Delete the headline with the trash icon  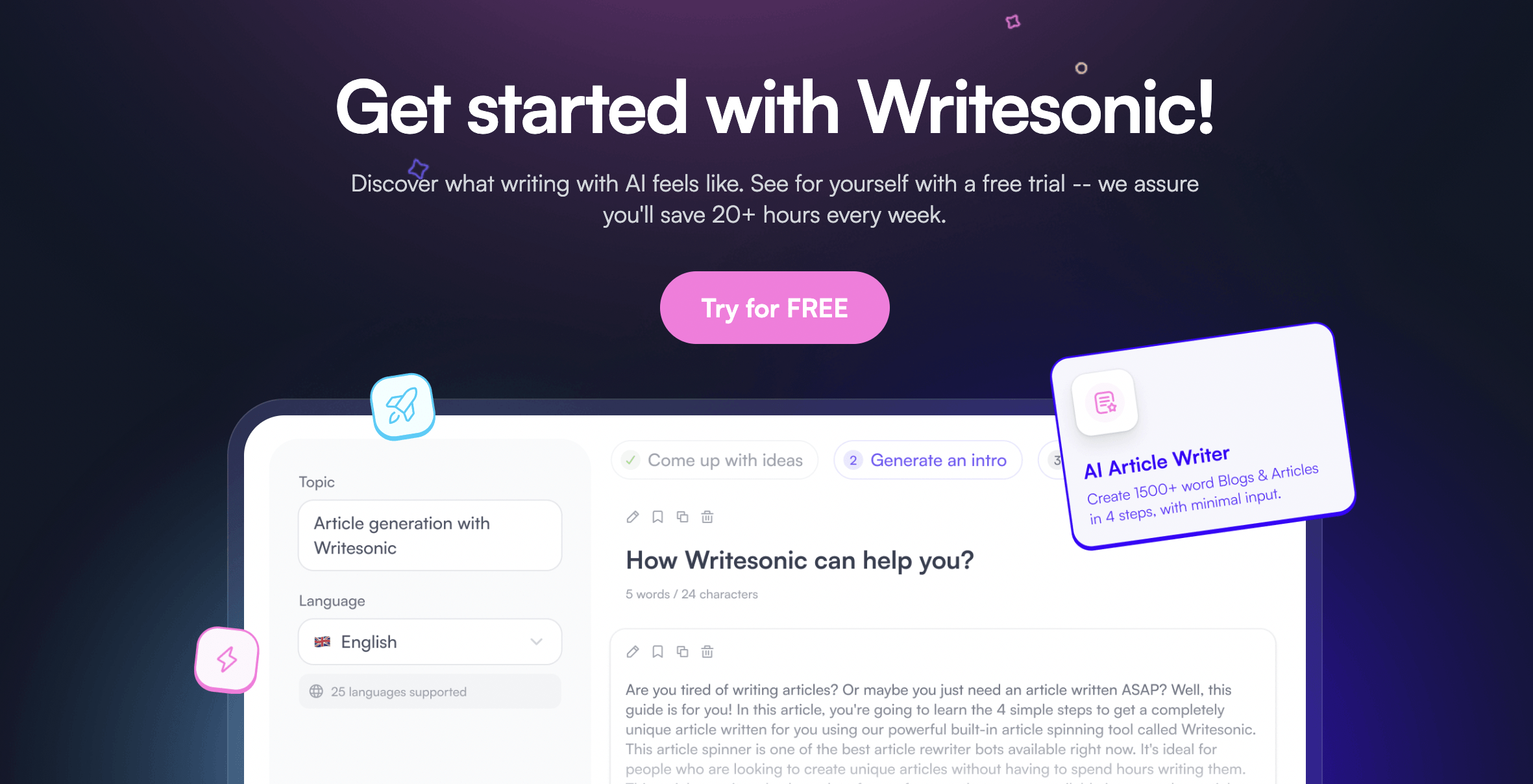[707, 517]
